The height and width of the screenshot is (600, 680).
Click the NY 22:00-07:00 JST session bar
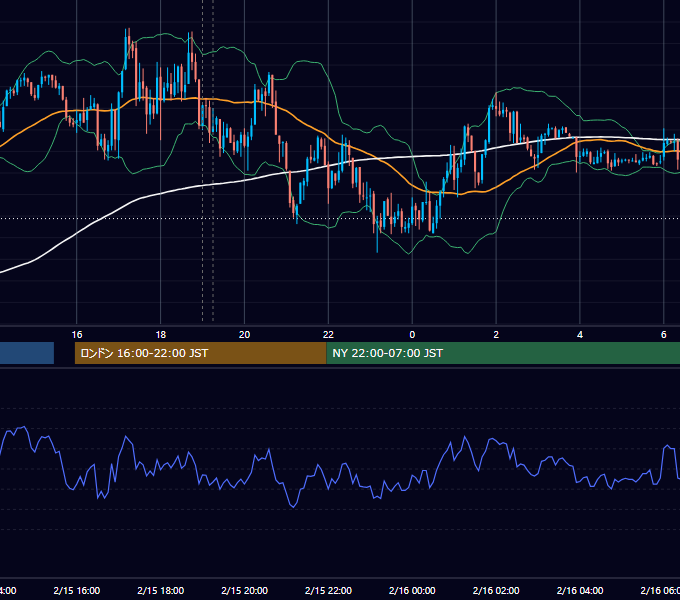[x=503, y=353]
